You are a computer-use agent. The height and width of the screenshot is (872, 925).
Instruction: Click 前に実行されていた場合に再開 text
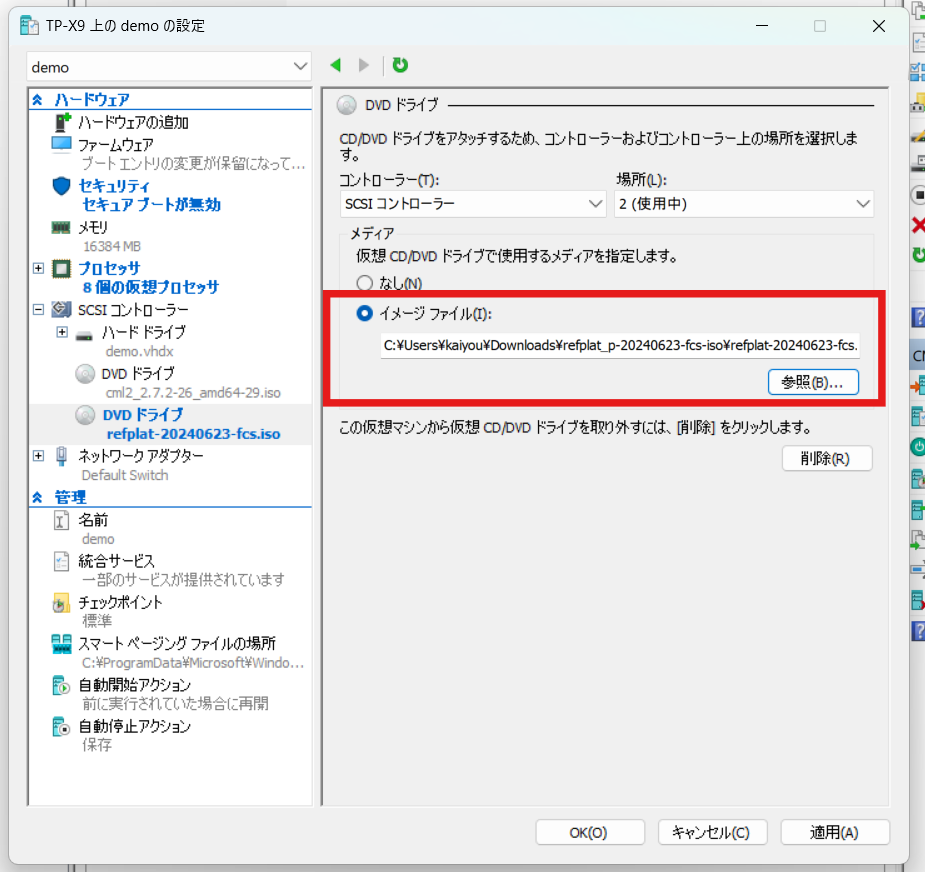pyautogui.click(x=175, y=703)
